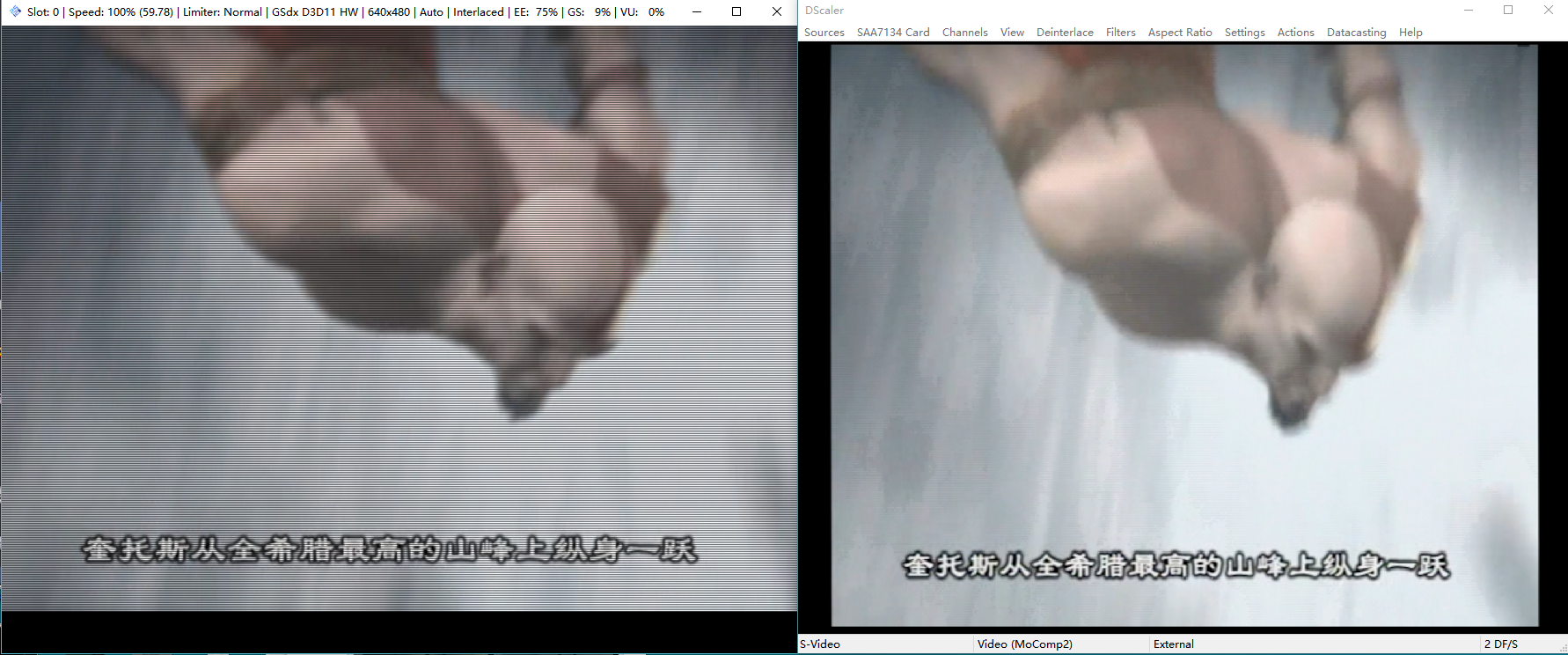Open the Sources menu in DScaler
The width and height of the screenshot is (1568, 655).
coord(824,33)
